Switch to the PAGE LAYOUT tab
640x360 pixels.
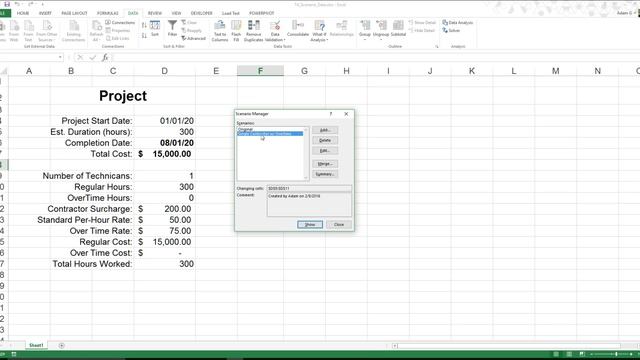74,13
